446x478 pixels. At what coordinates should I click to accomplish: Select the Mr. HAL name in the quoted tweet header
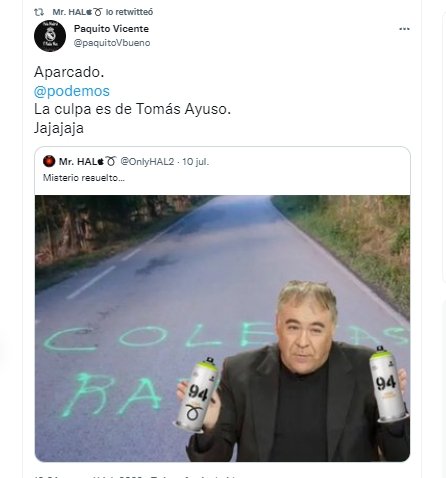click(78, 162)
